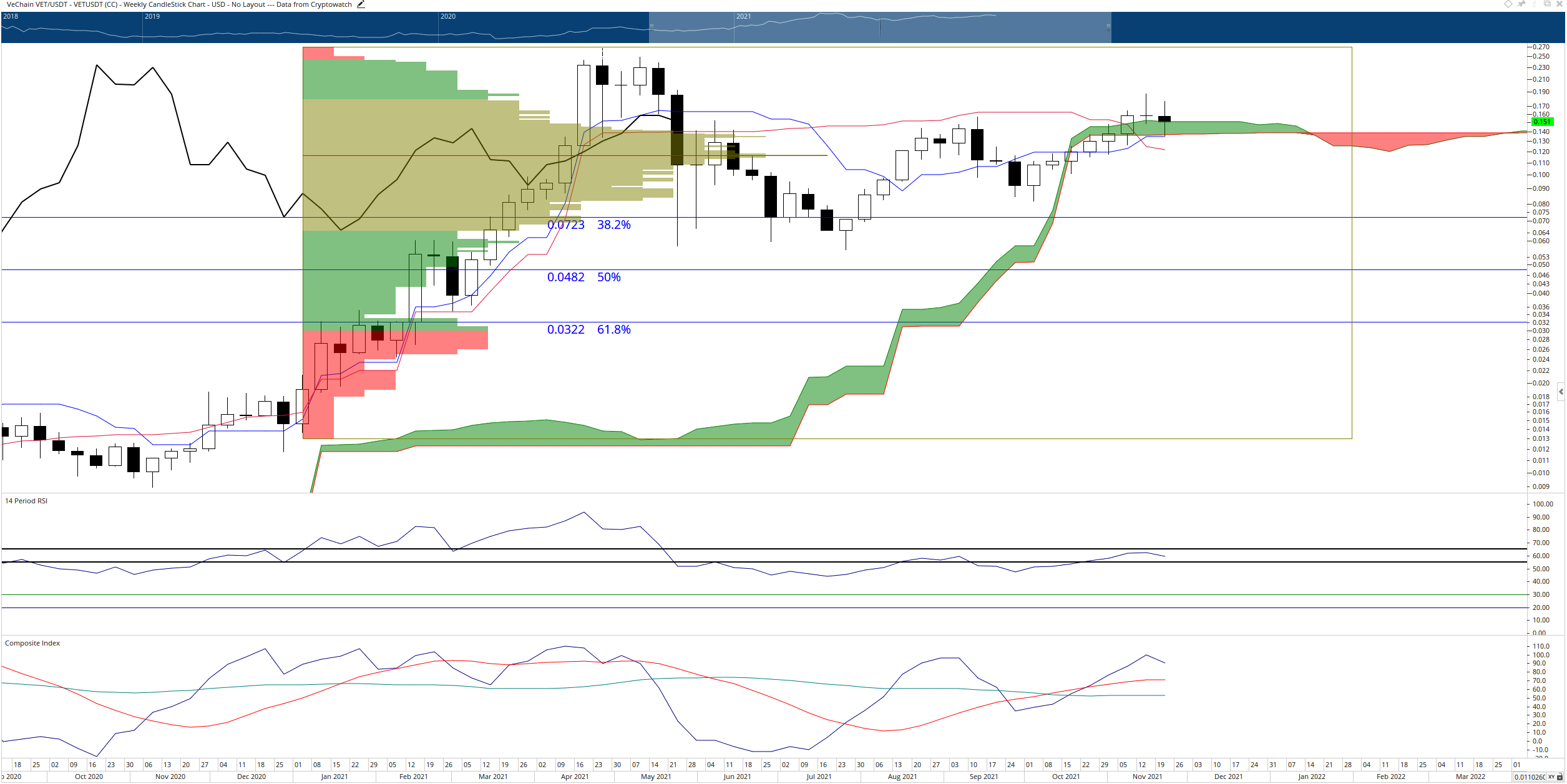Click Nov 2021 on the time axis
The width and height of the screenshot is (1567, 784).
(1148, 777)
